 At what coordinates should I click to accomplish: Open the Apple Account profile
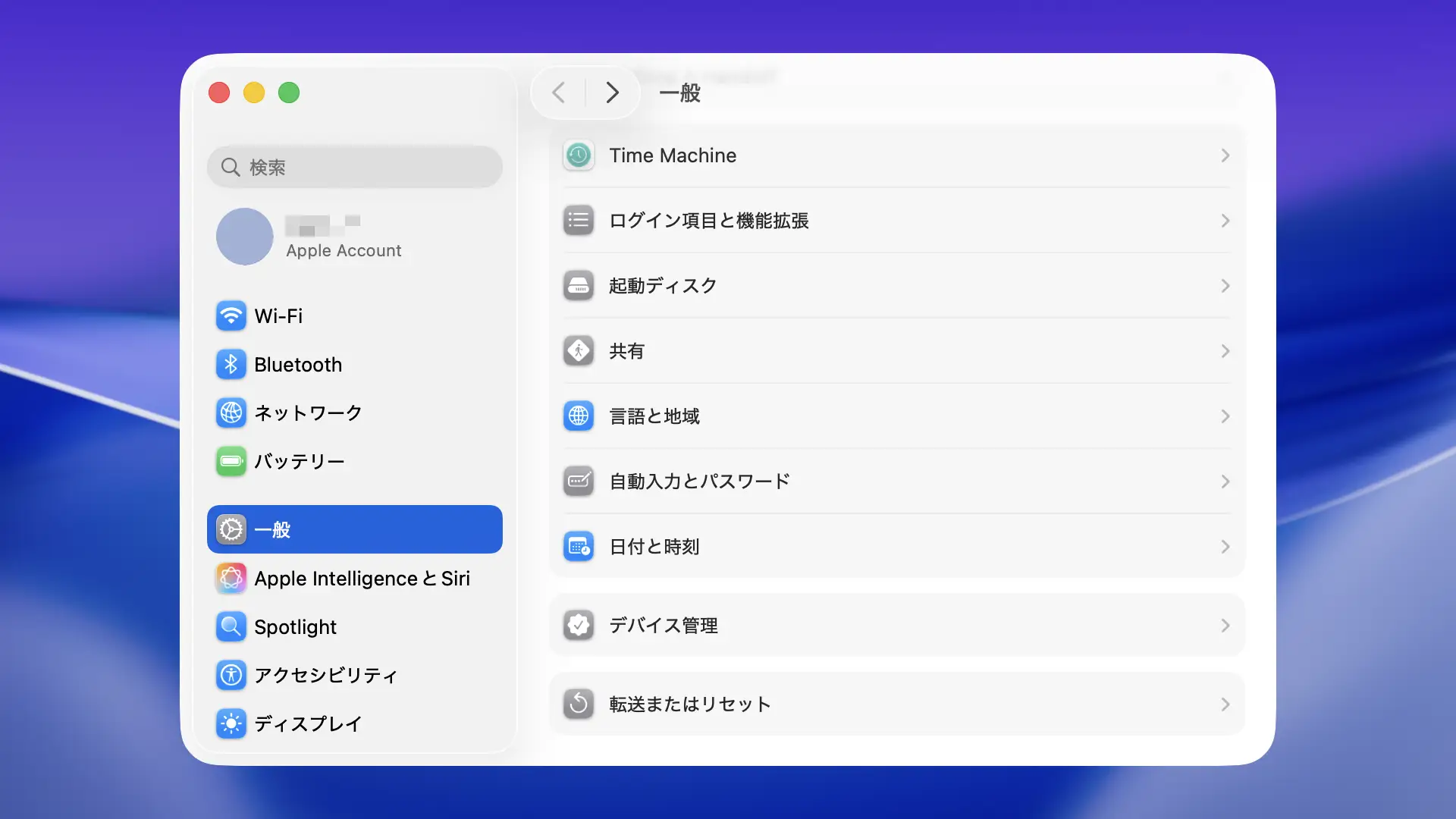click(x=344, y=237)
